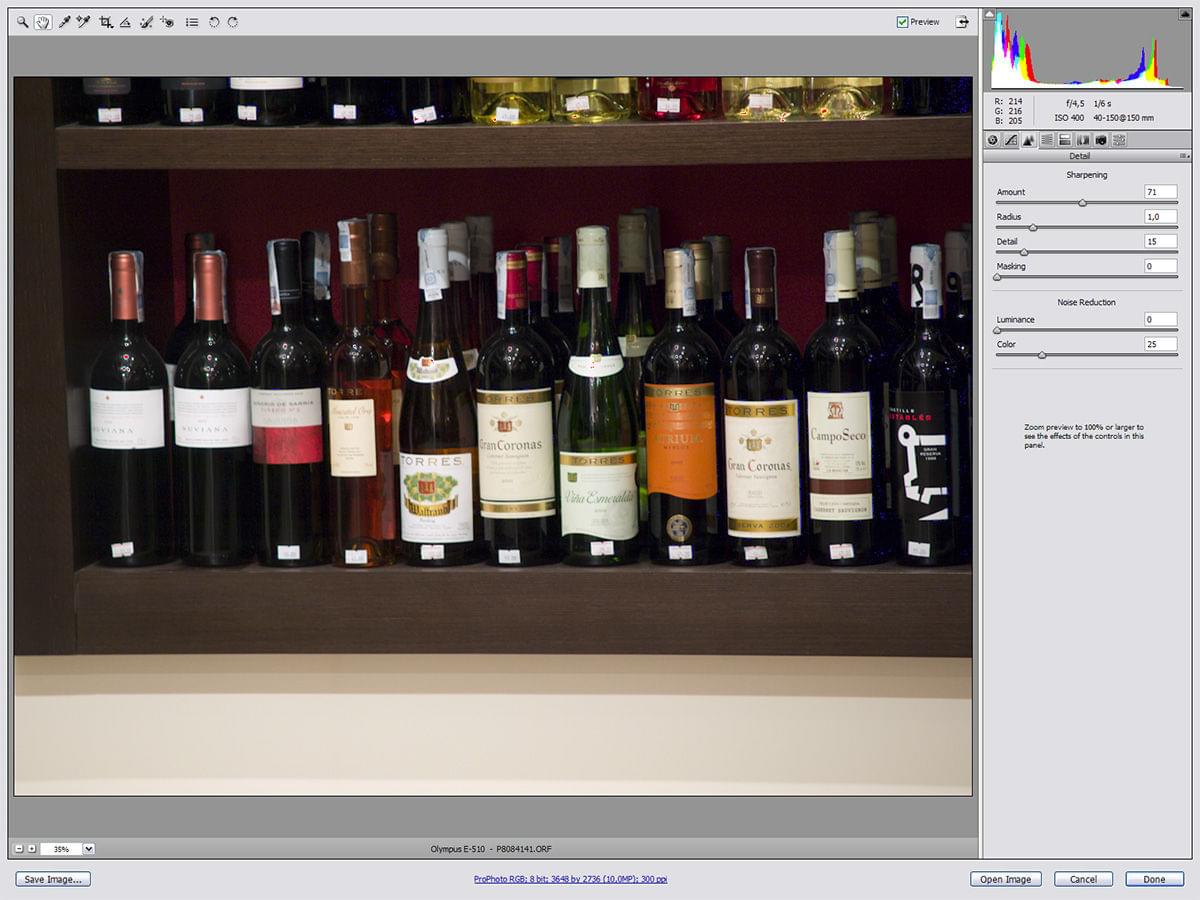This screenshot has width=1200, height=900.
Task: Toggle highlight clipping warning in histogram
Action: tap(1184, 15)
